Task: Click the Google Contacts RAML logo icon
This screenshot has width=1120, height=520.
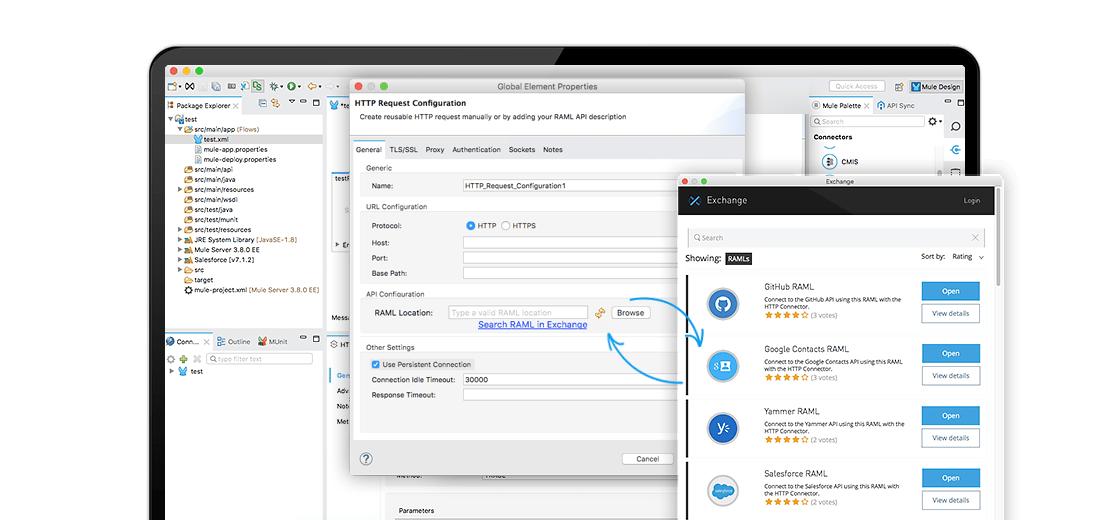Action: click(x=722, y=366)
